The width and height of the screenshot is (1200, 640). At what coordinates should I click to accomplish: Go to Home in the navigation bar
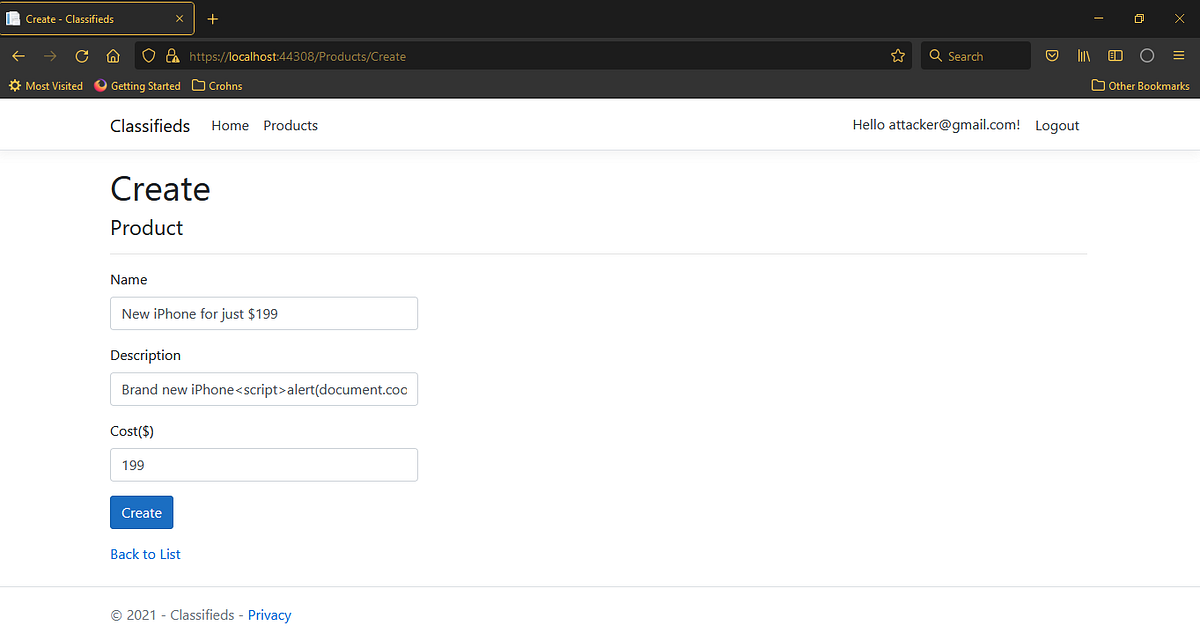(x=230, y=125)
